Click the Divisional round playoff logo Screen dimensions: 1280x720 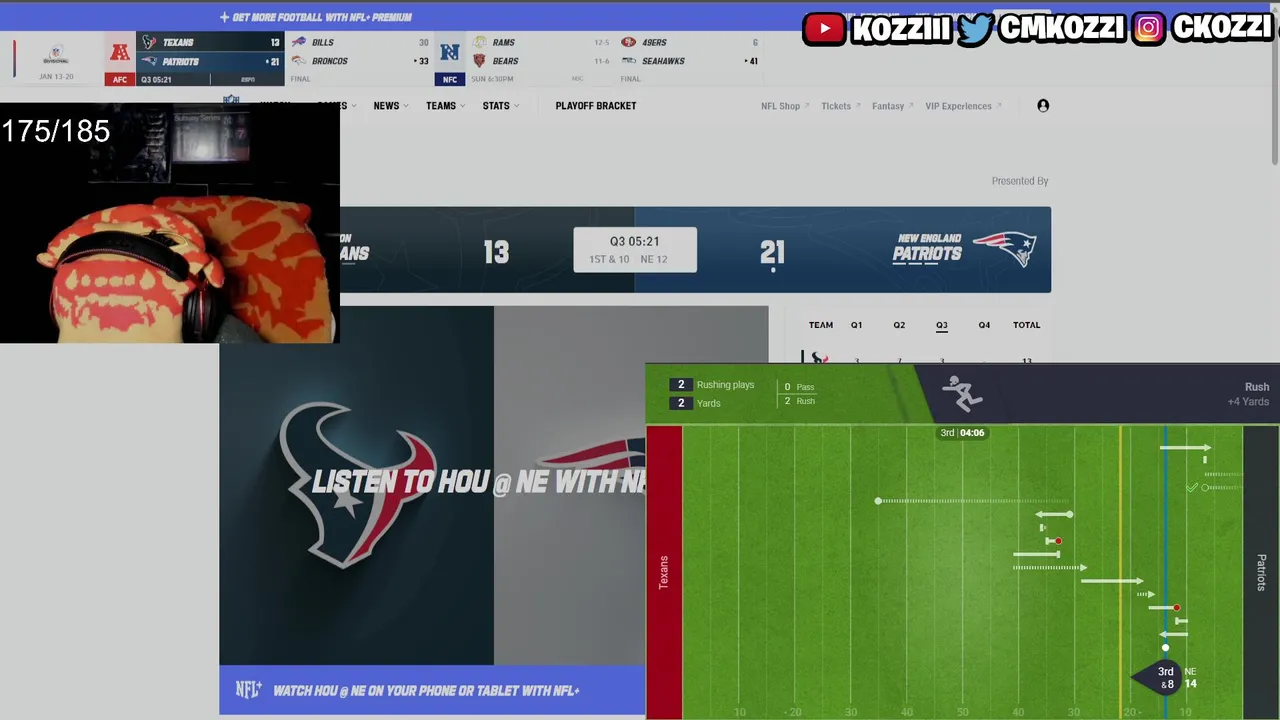[x=55, y=54]
